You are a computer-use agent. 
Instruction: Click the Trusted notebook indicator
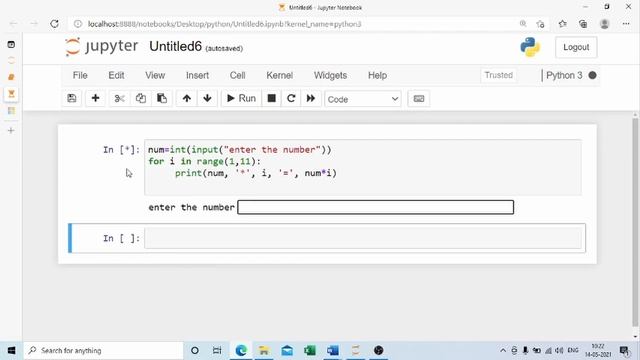click(x=498, y=75)
